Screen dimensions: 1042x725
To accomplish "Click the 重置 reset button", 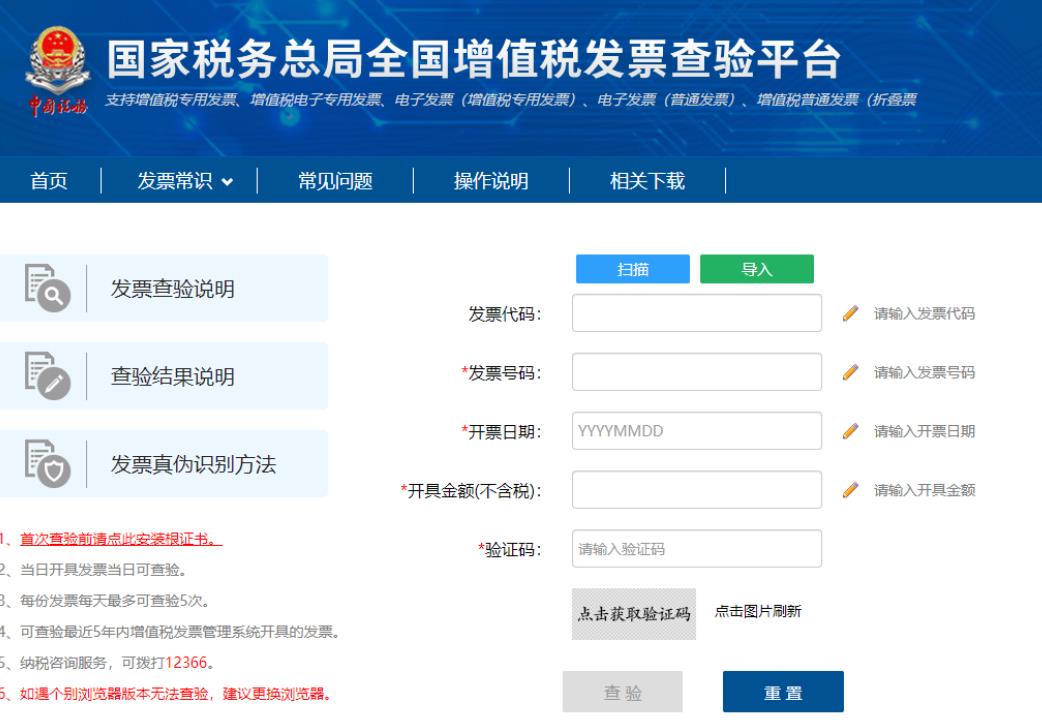I will [x=782, y=692].
